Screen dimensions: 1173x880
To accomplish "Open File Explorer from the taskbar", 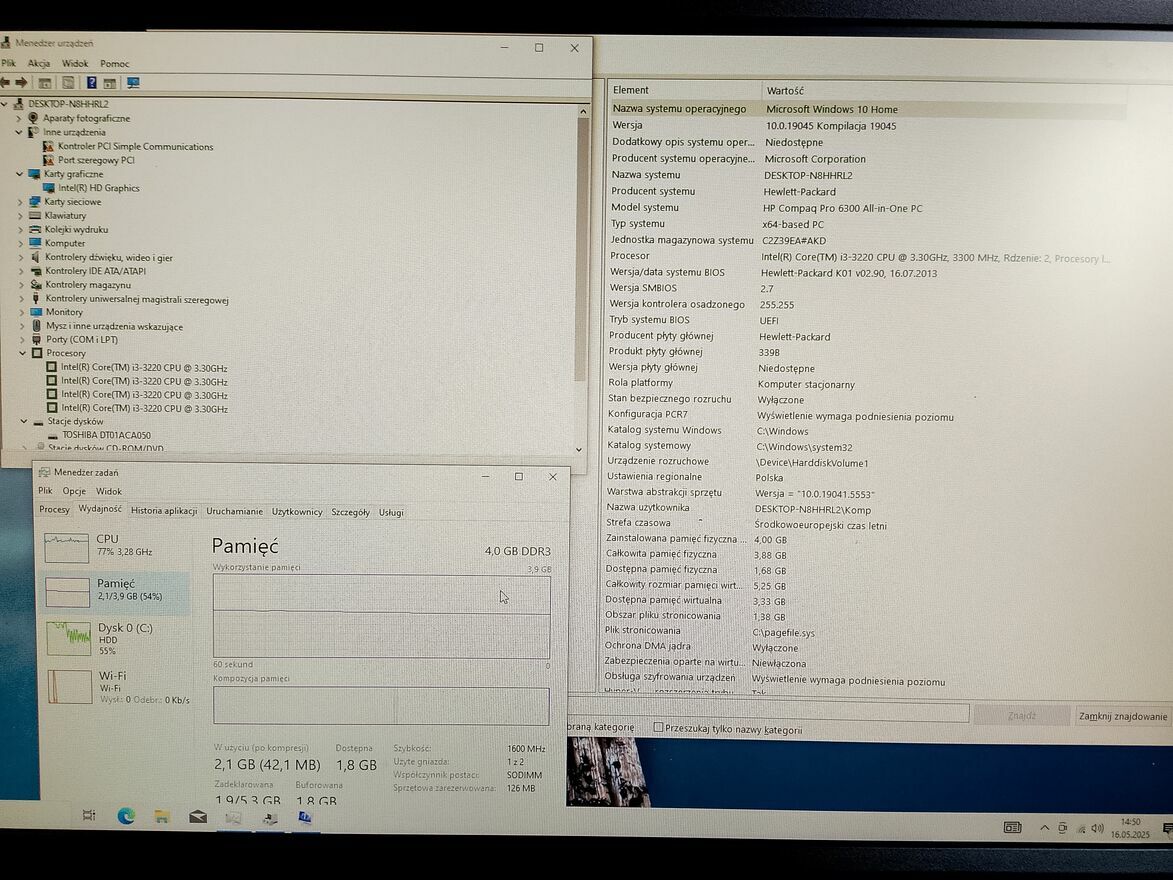I will click(162, 817).
